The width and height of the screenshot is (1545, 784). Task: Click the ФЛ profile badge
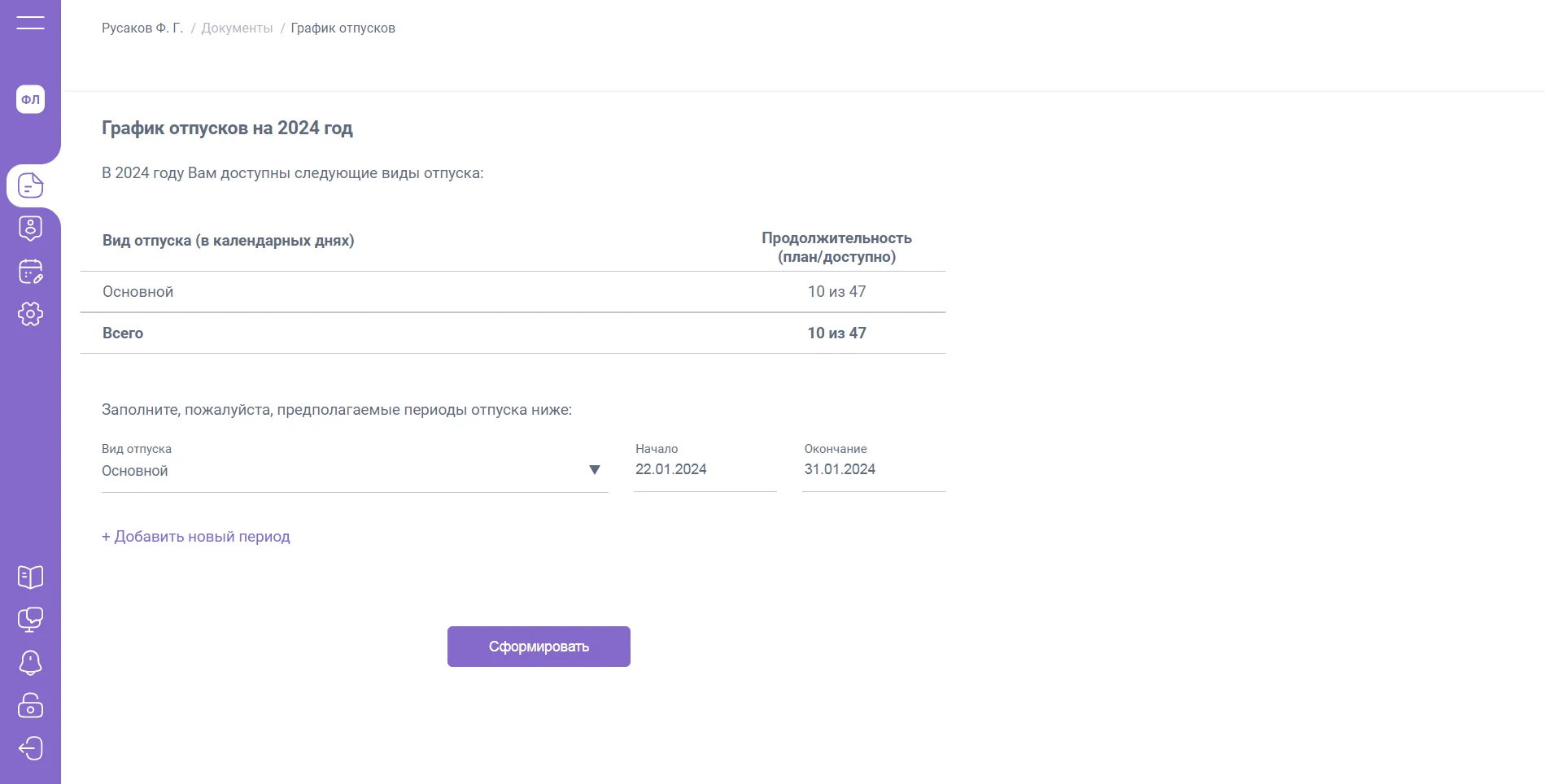pyautogui.click(x=30, y=99)
